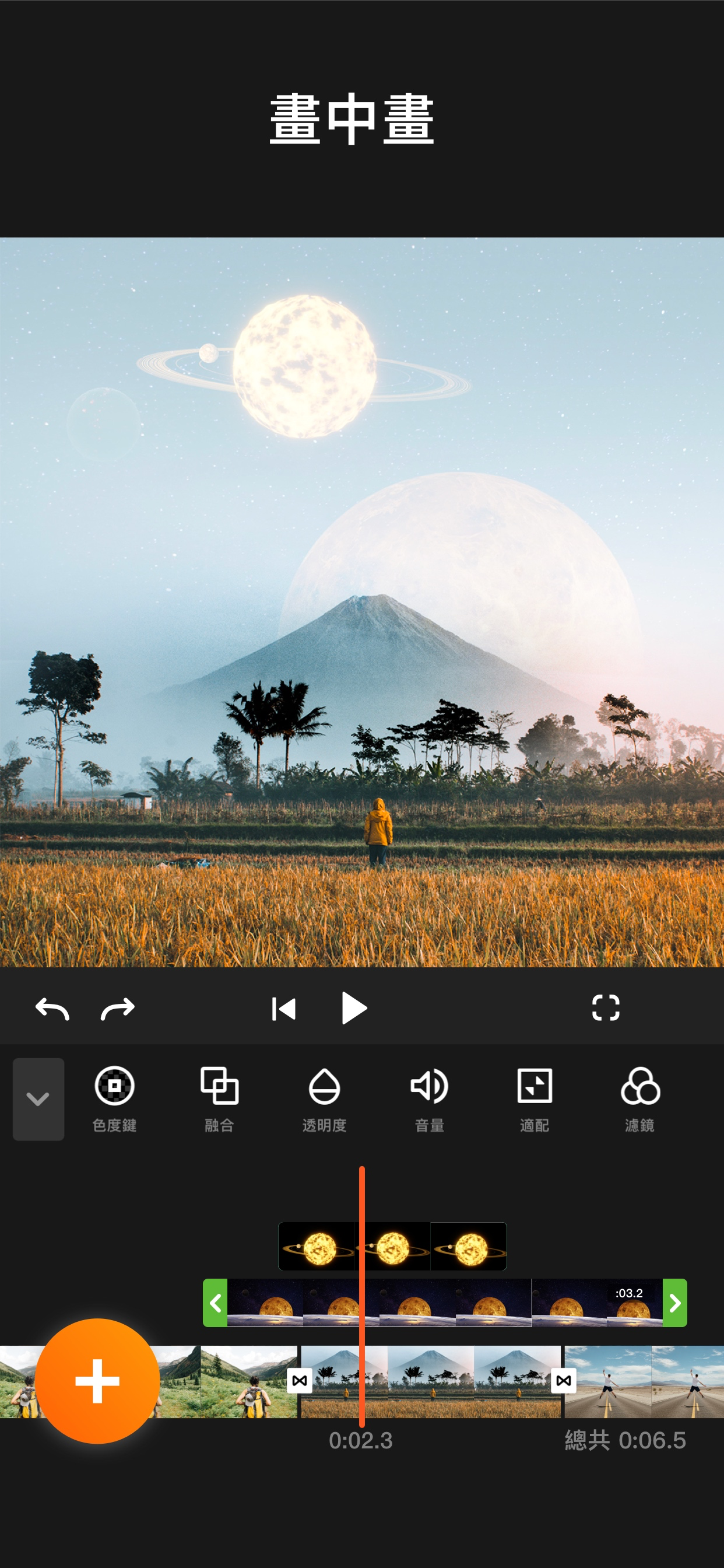Image resolution: width=724 pixels, height=1568 pixels.
Task: Select the jumping person road clip
Action: [644, 1382]
